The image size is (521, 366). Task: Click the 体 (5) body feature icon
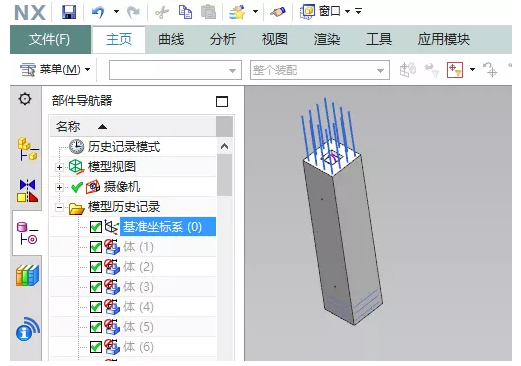tap(112, 327)
